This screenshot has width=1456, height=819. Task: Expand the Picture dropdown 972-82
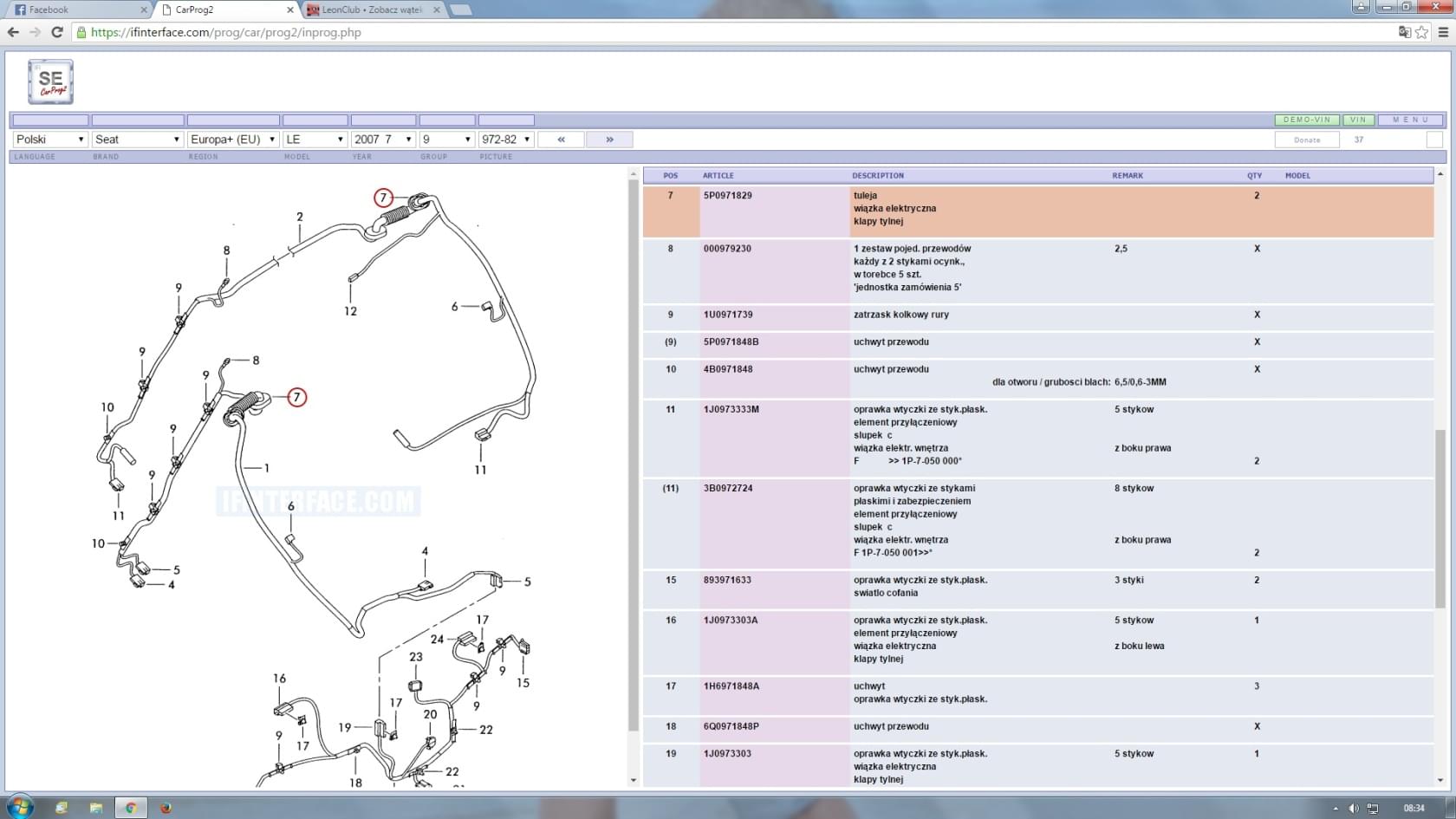click(506, 139)
